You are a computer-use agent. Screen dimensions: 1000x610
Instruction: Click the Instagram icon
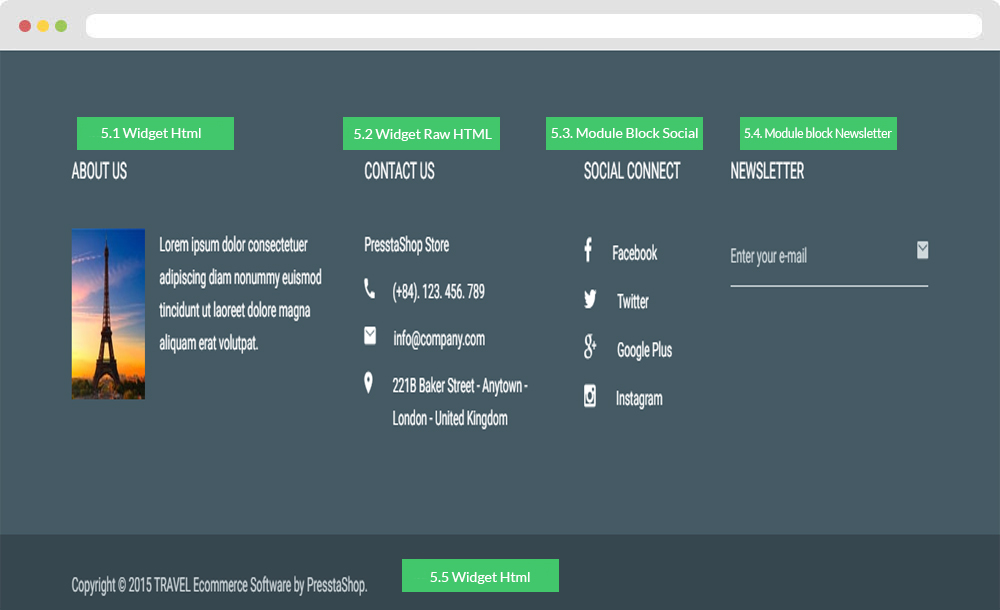590,397
